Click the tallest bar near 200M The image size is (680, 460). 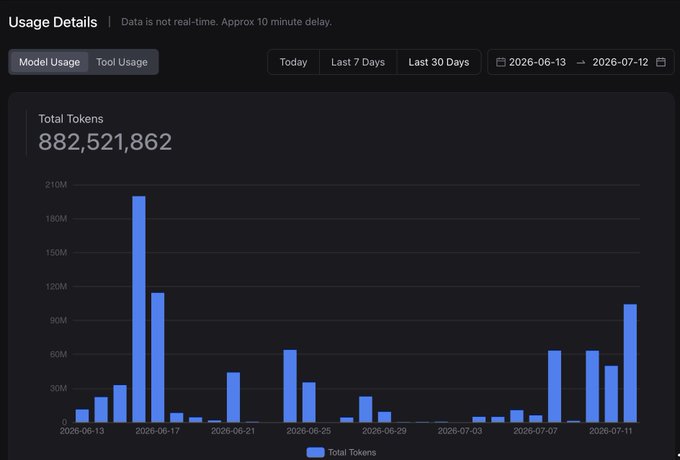tap(139, 309)
